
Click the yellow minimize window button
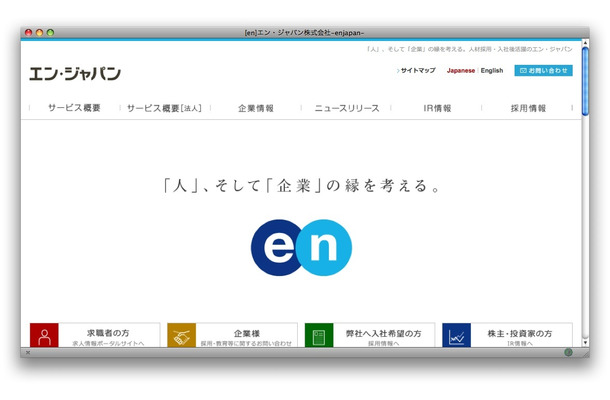pos(39,33)
